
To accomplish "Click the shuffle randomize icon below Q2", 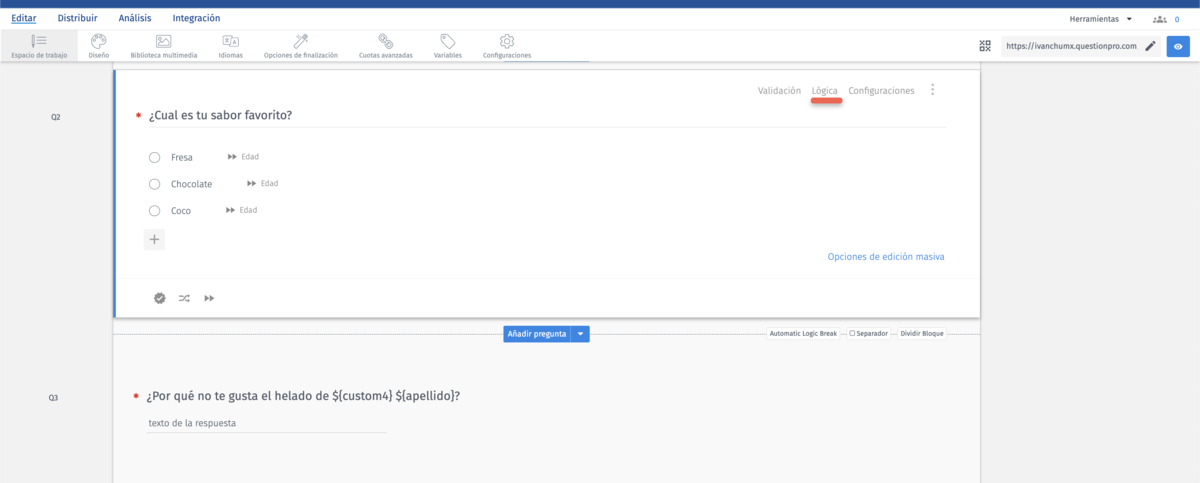I will [184, 298].
